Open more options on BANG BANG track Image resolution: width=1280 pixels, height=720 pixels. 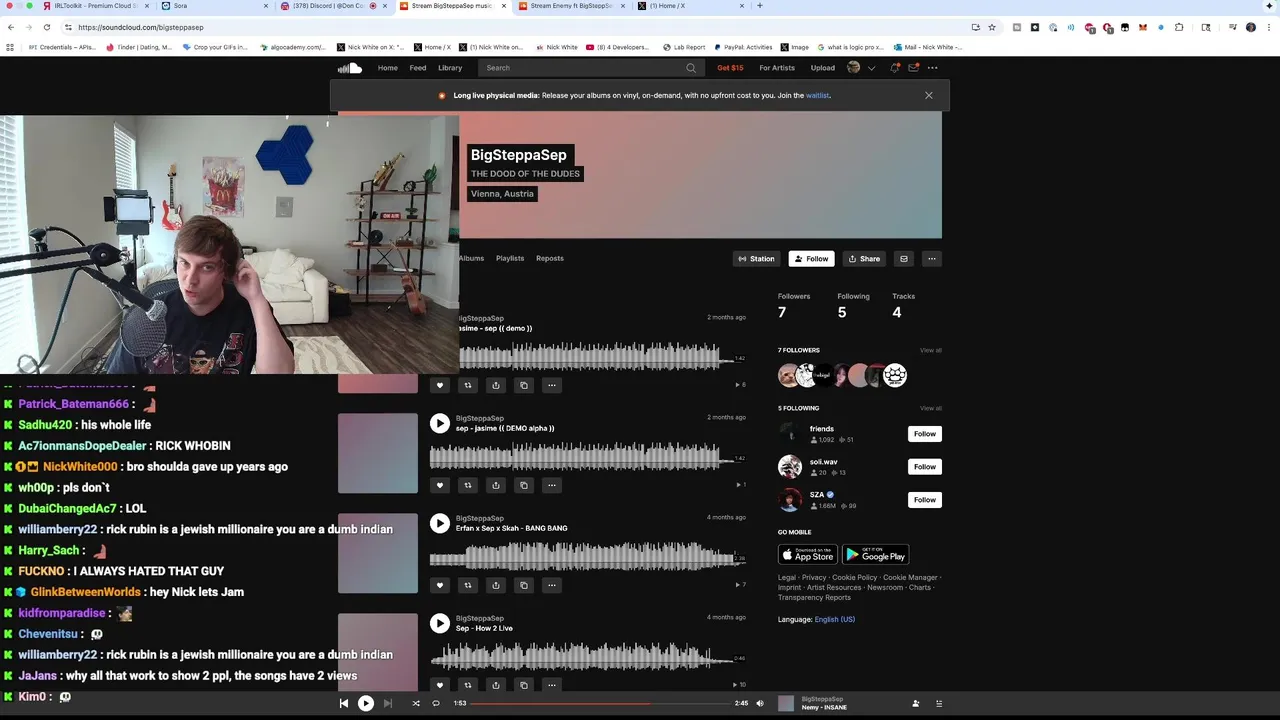pos(551,585)
